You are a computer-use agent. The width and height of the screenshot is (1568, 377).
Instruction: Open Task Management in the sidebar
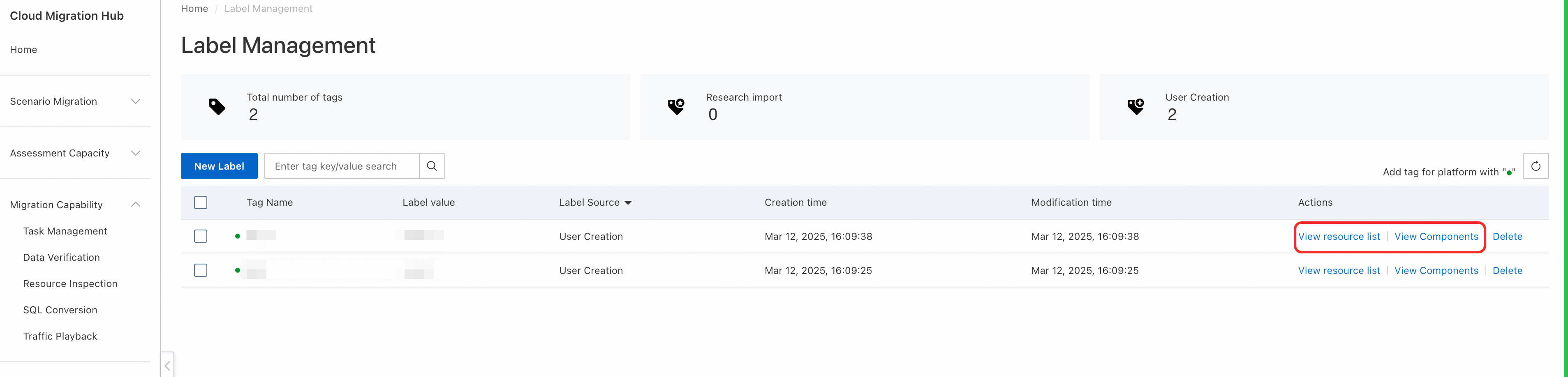click(65, 231)
